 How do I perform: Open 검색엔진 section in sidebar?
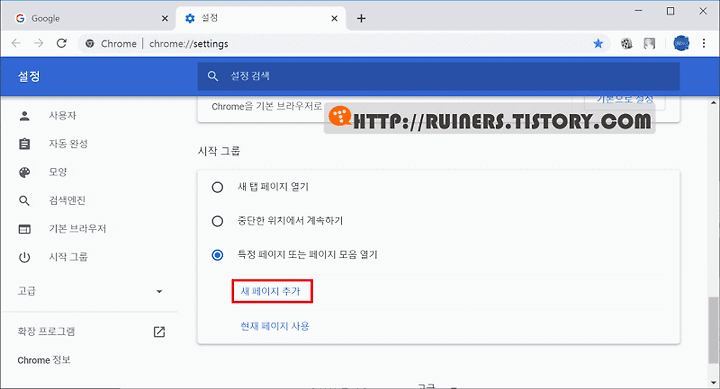point(67,201)
